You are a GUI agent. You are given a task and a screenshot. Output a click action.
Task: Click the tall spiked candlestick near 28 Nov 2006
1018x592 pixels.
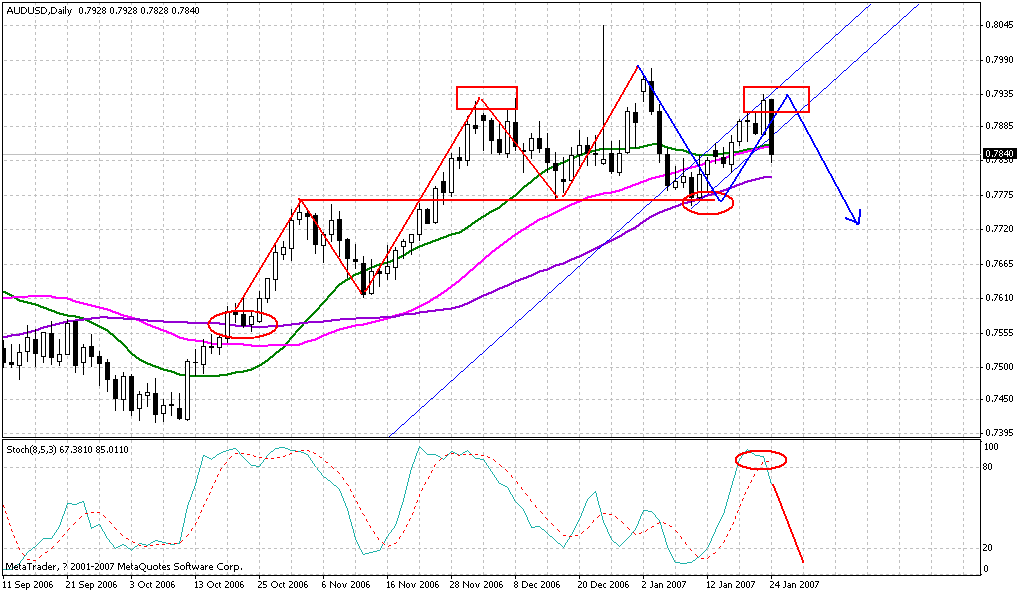[x=603, y=90]
